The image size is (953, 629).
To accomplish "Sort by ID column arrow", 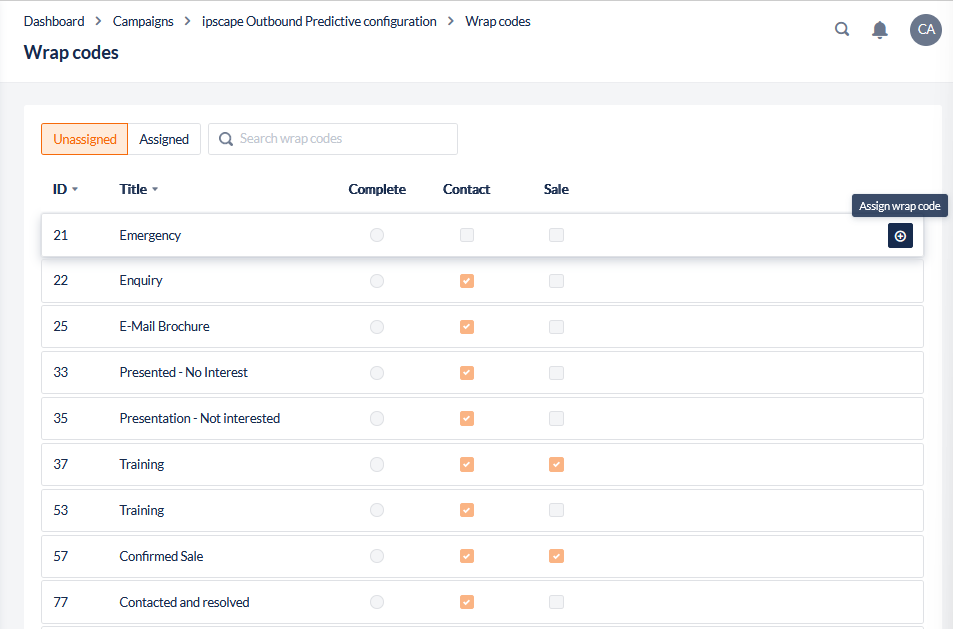I will point(75,190).
